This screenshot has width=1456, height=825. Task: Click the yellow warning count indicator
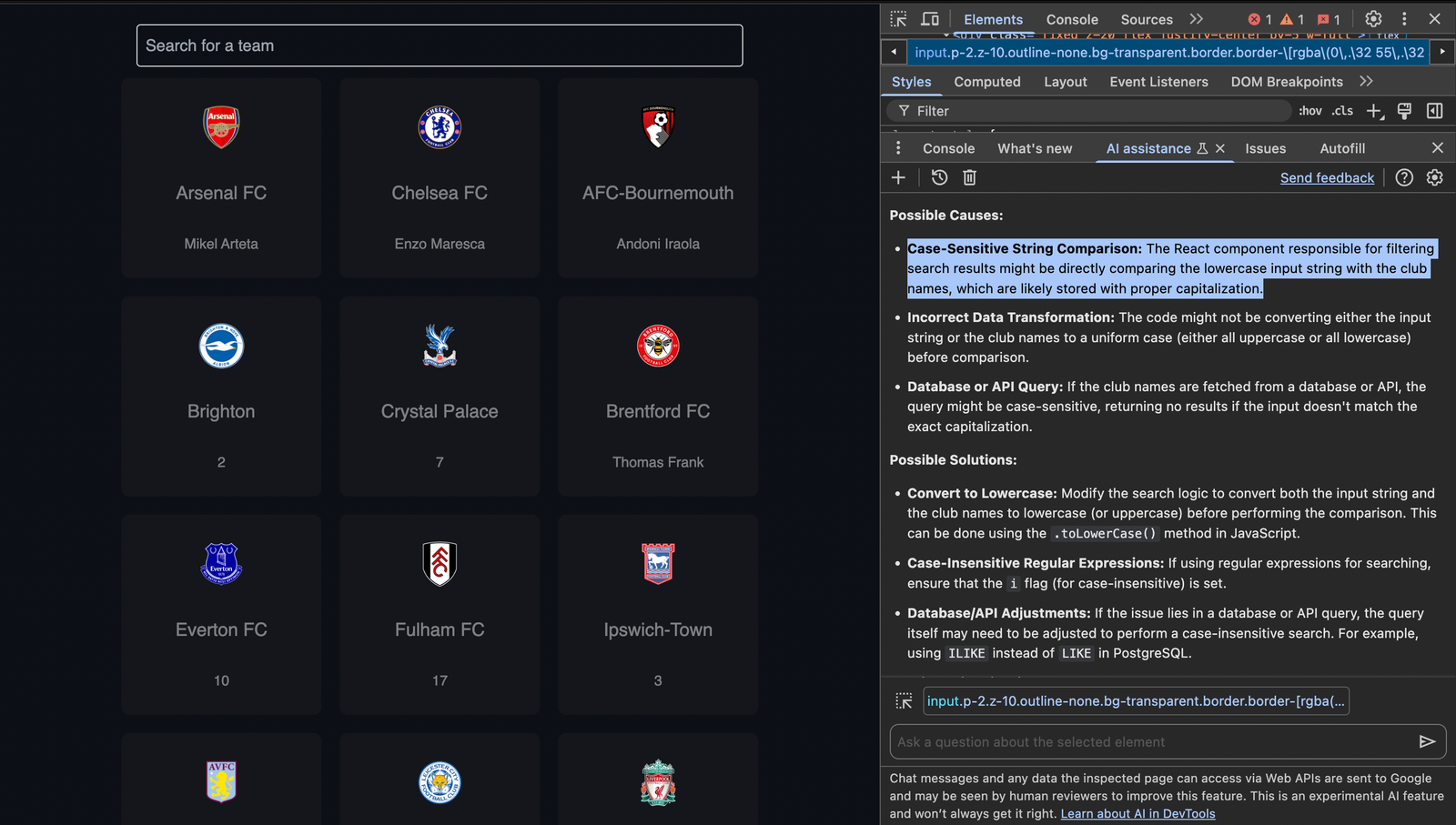tap(1292, 19)
